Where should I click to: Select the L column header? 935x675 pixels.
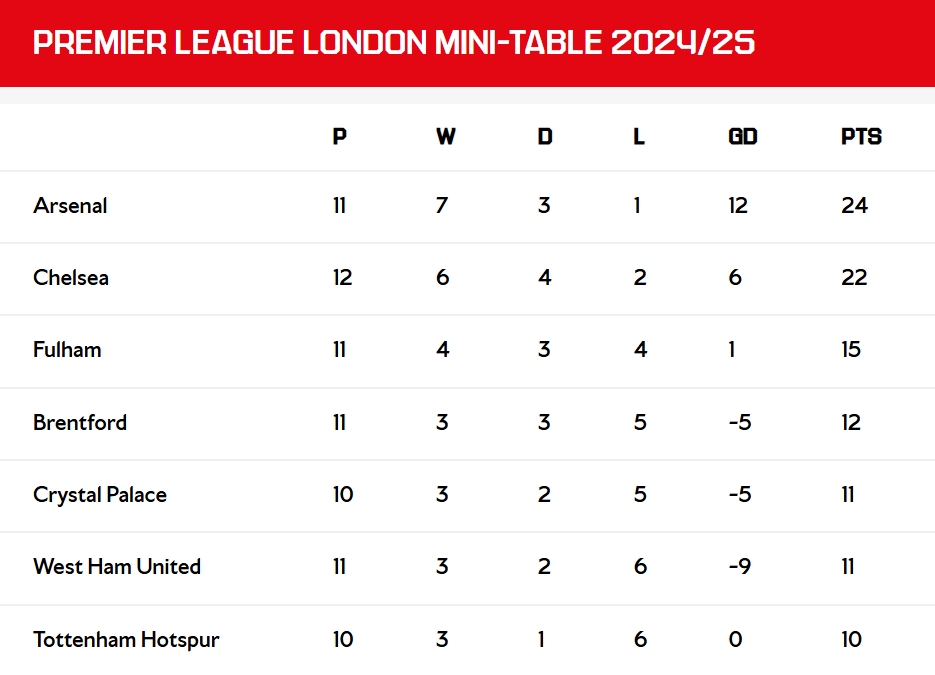639,137
